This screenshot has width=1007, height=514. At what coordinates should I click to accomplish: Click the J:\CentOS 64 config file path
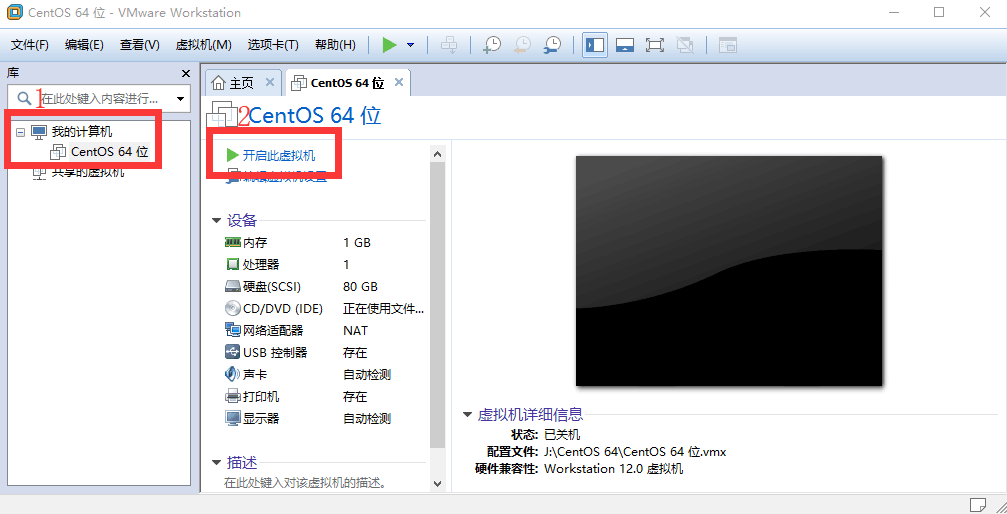point(635,452)
